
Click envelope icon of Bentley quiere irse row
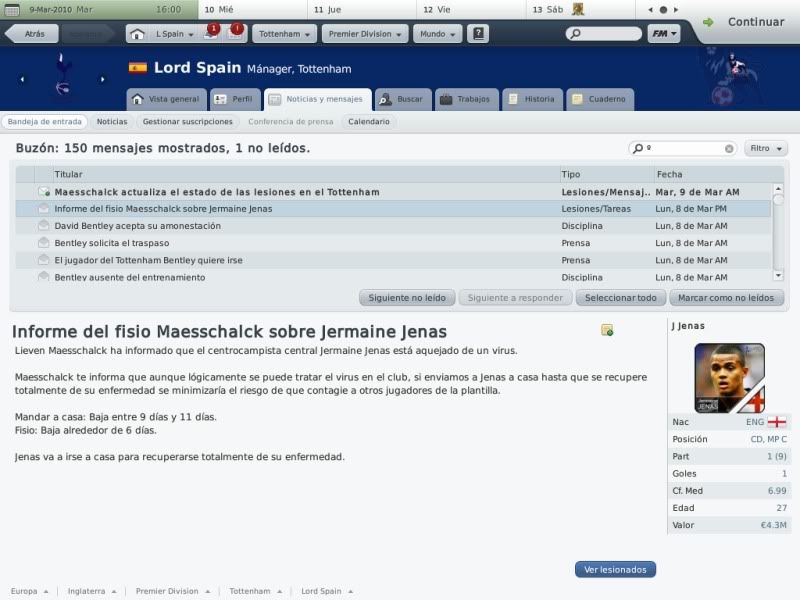(44, 260)
